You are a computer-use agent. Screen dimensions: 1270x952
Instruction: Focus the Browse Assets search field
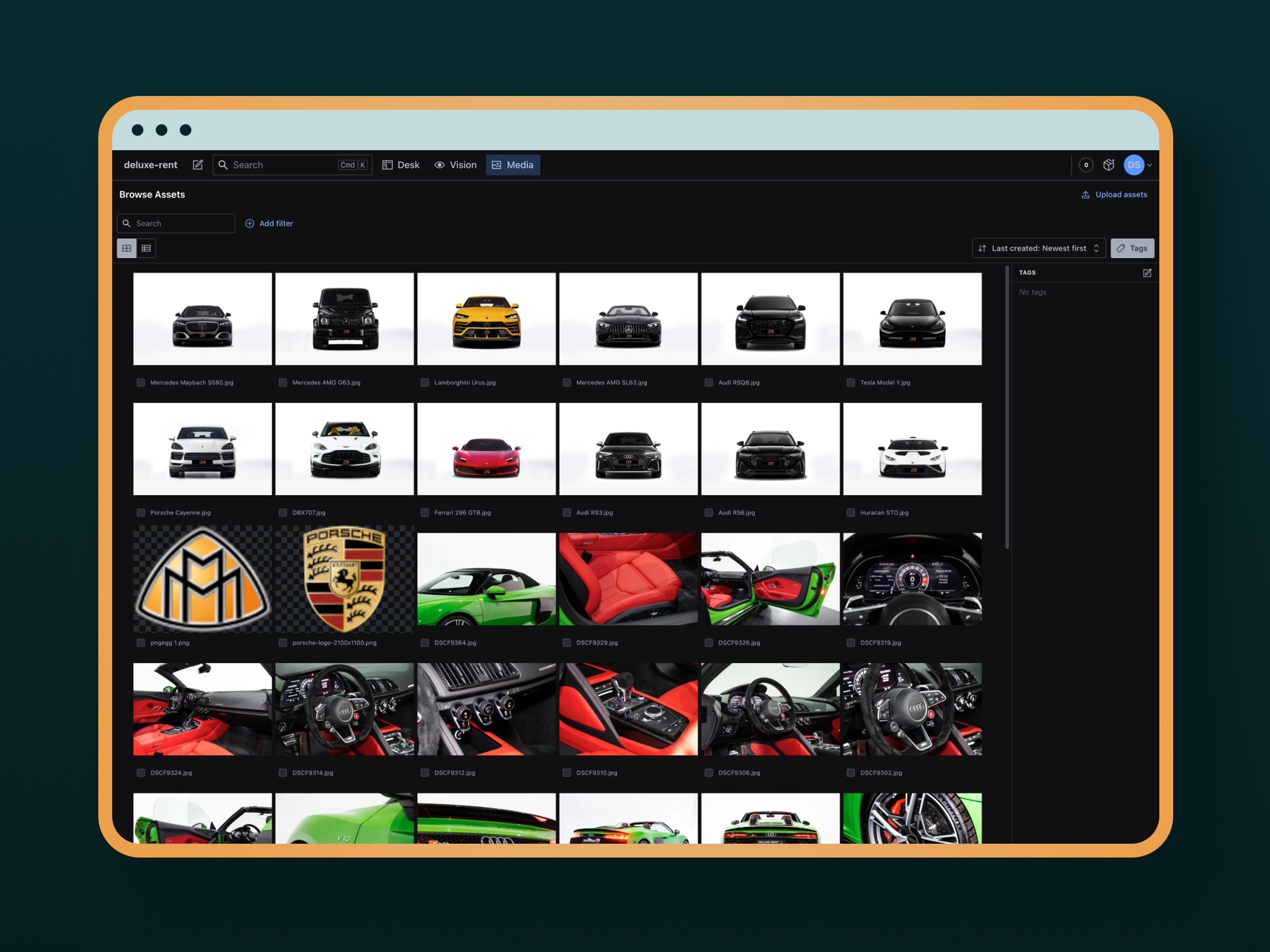click(x=176, y=223)
